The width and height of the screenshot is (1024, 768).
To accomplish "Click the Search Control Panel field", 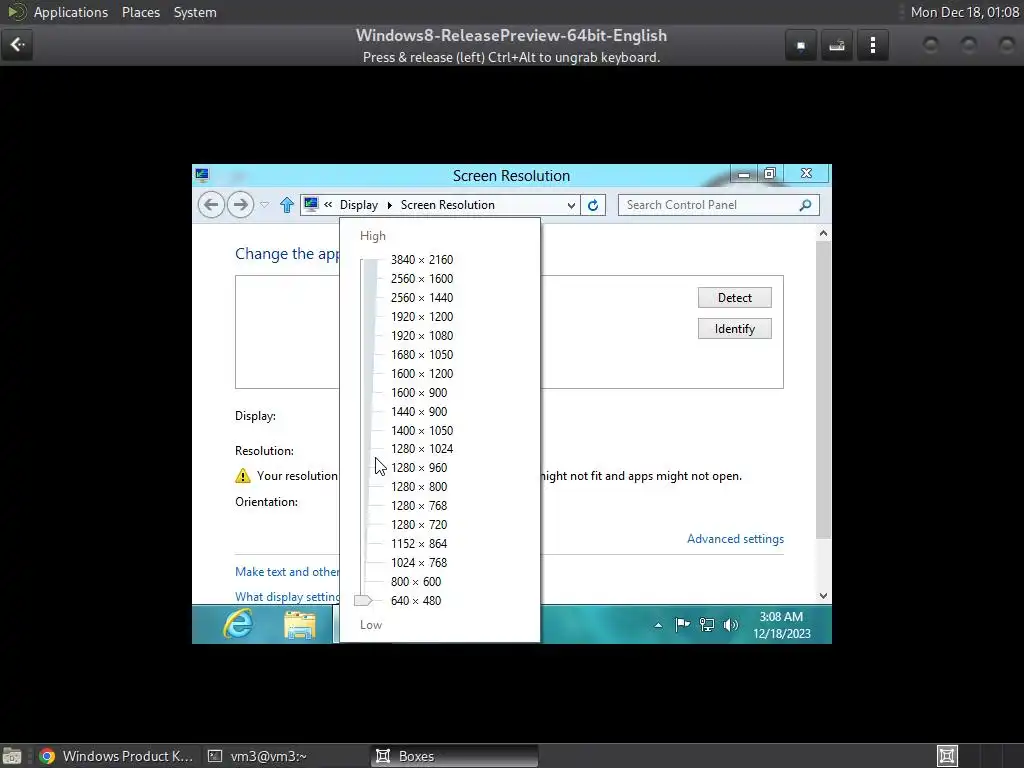I will click(x=718, y=205).
